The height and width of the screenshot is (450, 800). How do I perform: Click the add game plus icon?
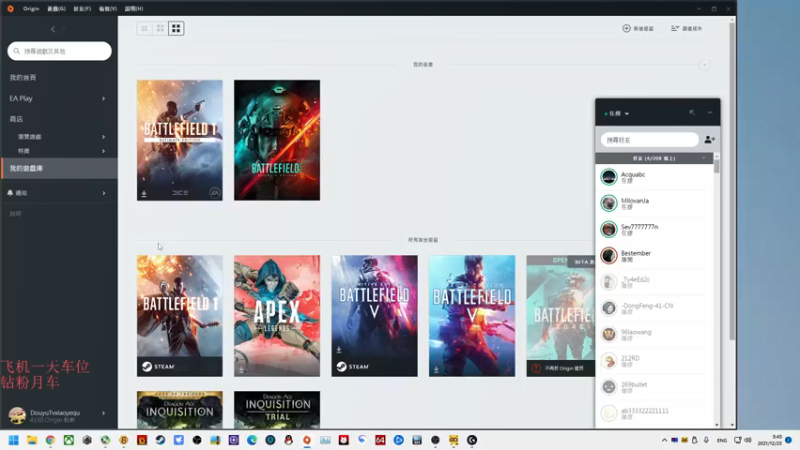tap(627, 28)
